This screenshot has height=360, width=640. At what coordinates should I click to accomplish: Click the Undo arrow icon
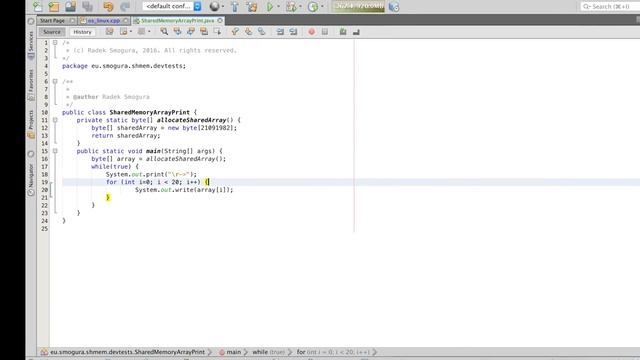[x=108, y=7]
